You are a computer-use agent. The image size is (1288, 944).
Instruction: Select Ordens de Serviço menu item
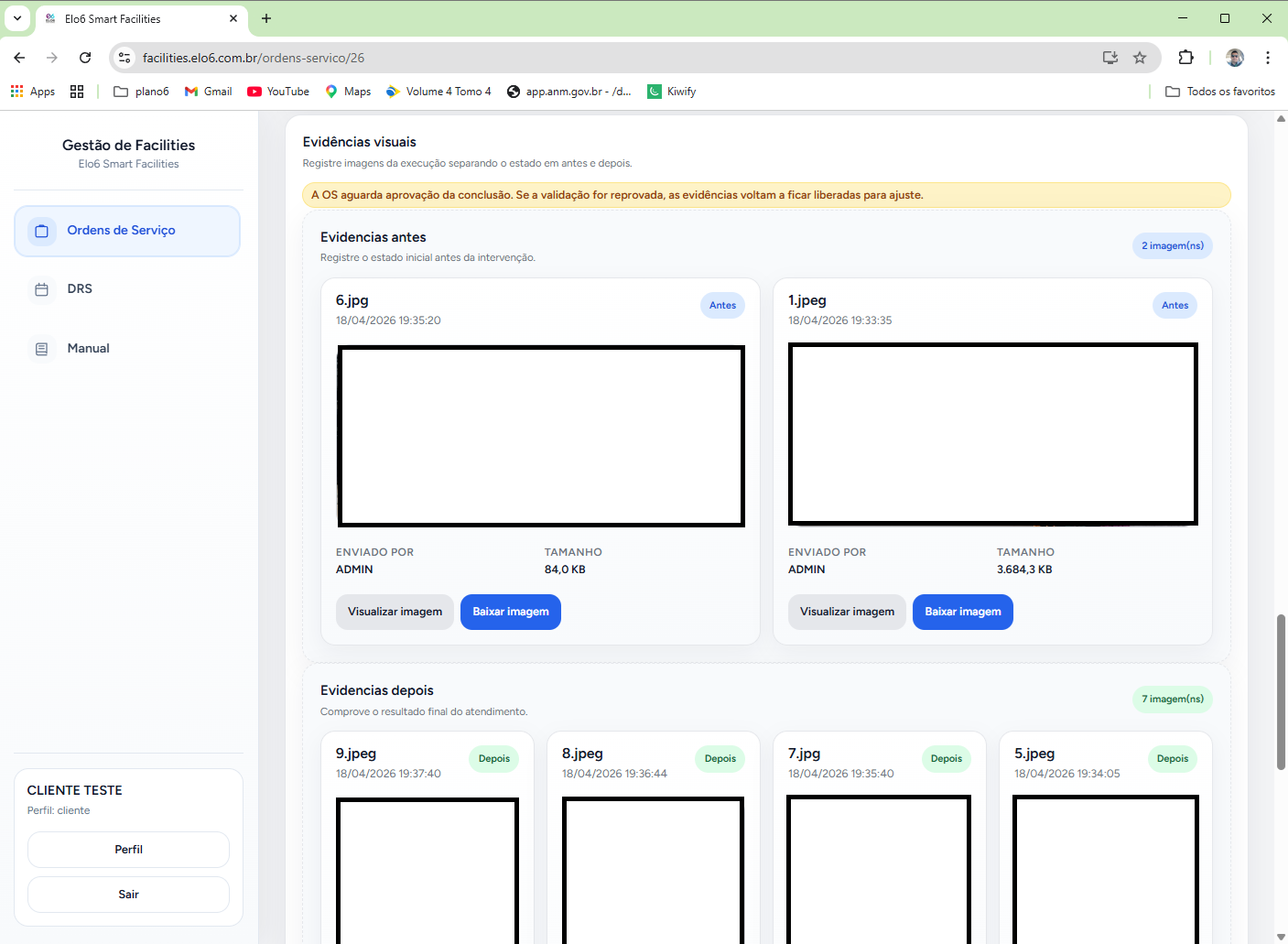click(x=127, y=231)
